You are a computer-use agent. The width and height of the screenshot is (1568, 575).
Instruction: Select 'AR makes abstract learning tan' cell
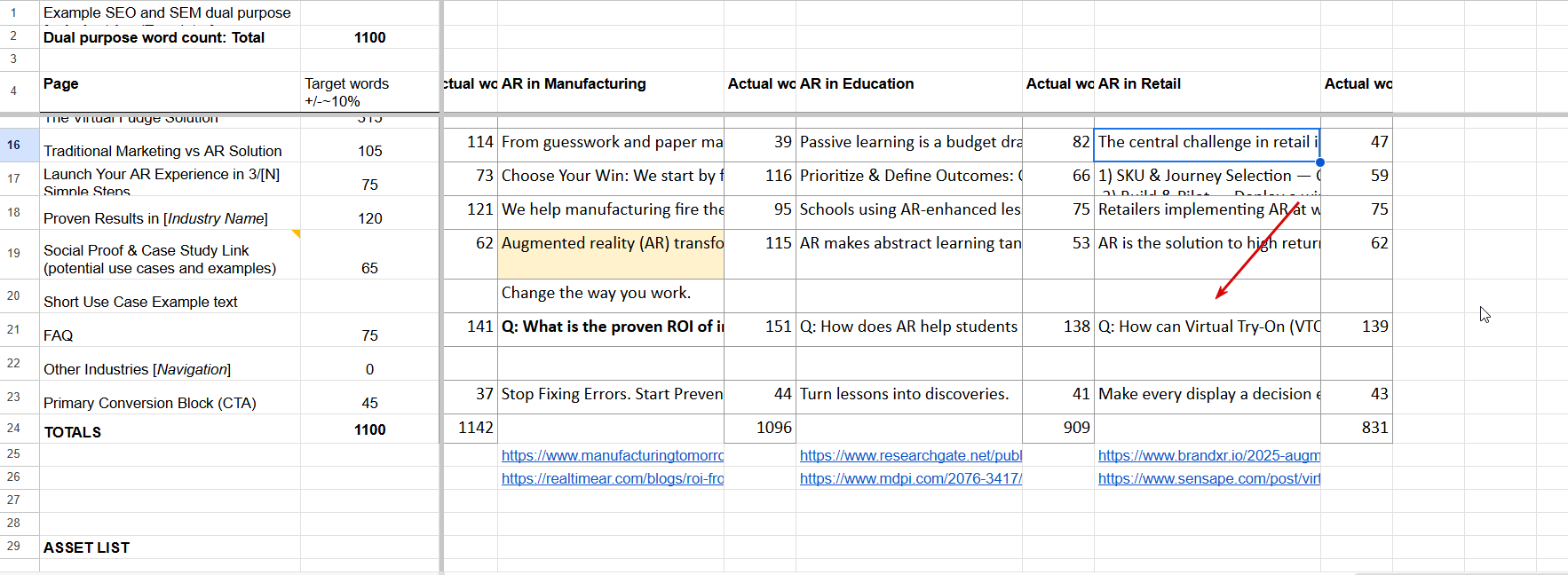[x=909, y=255]
